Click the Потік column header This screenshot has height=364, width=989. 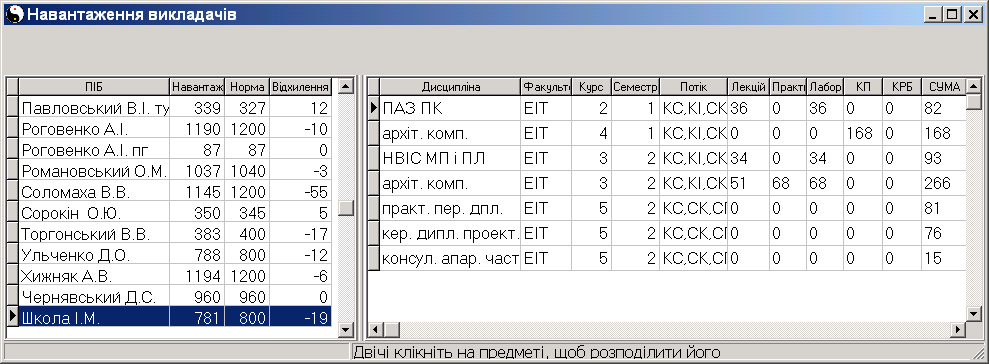pos(693,86)
